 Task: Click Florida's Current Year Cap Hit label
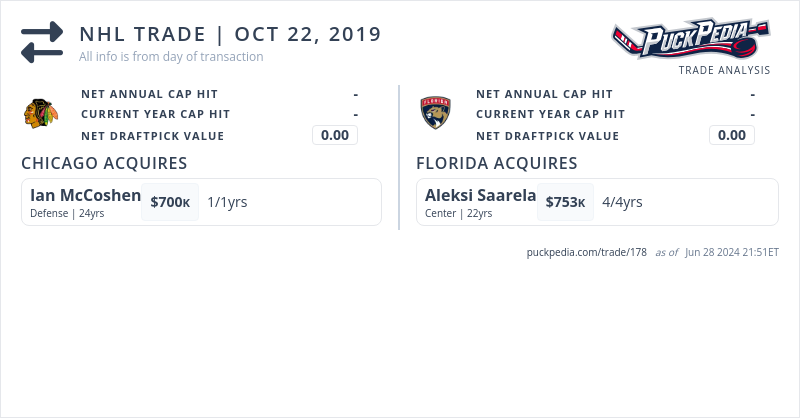click(x=550, y=114)
